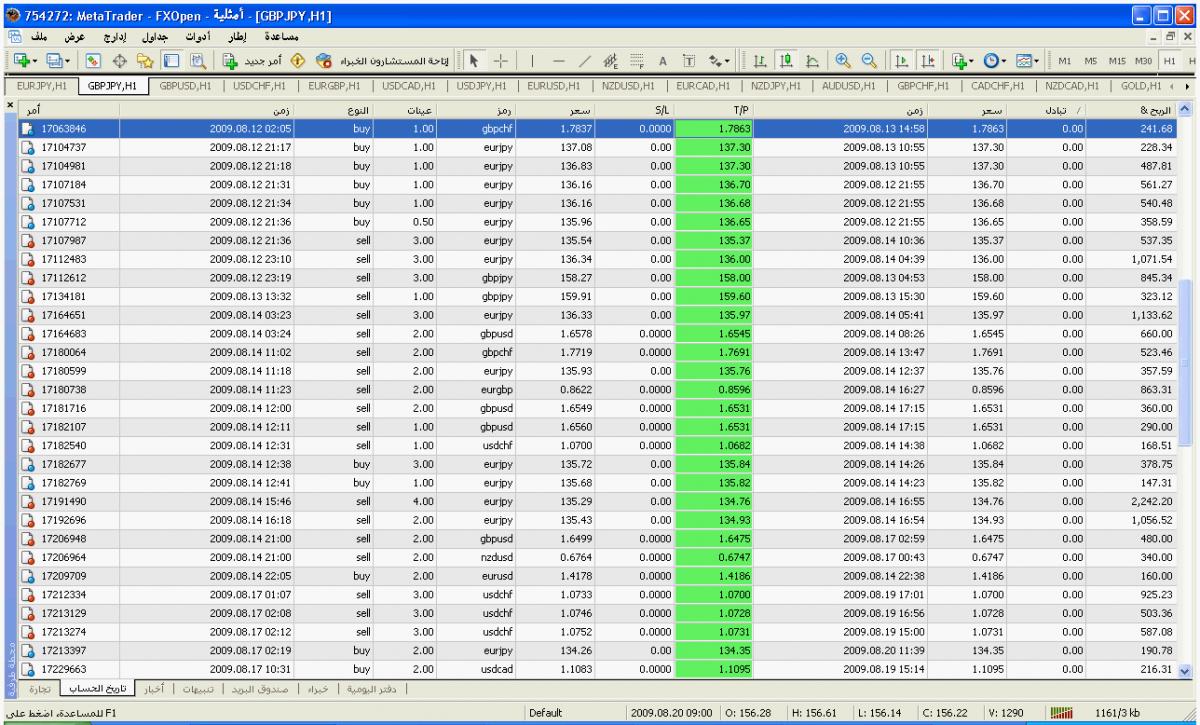The image size is (1200, 725).
Task: Switch to the GBPUSD,H1 chart tab
Action: click(x=186, y=86)
